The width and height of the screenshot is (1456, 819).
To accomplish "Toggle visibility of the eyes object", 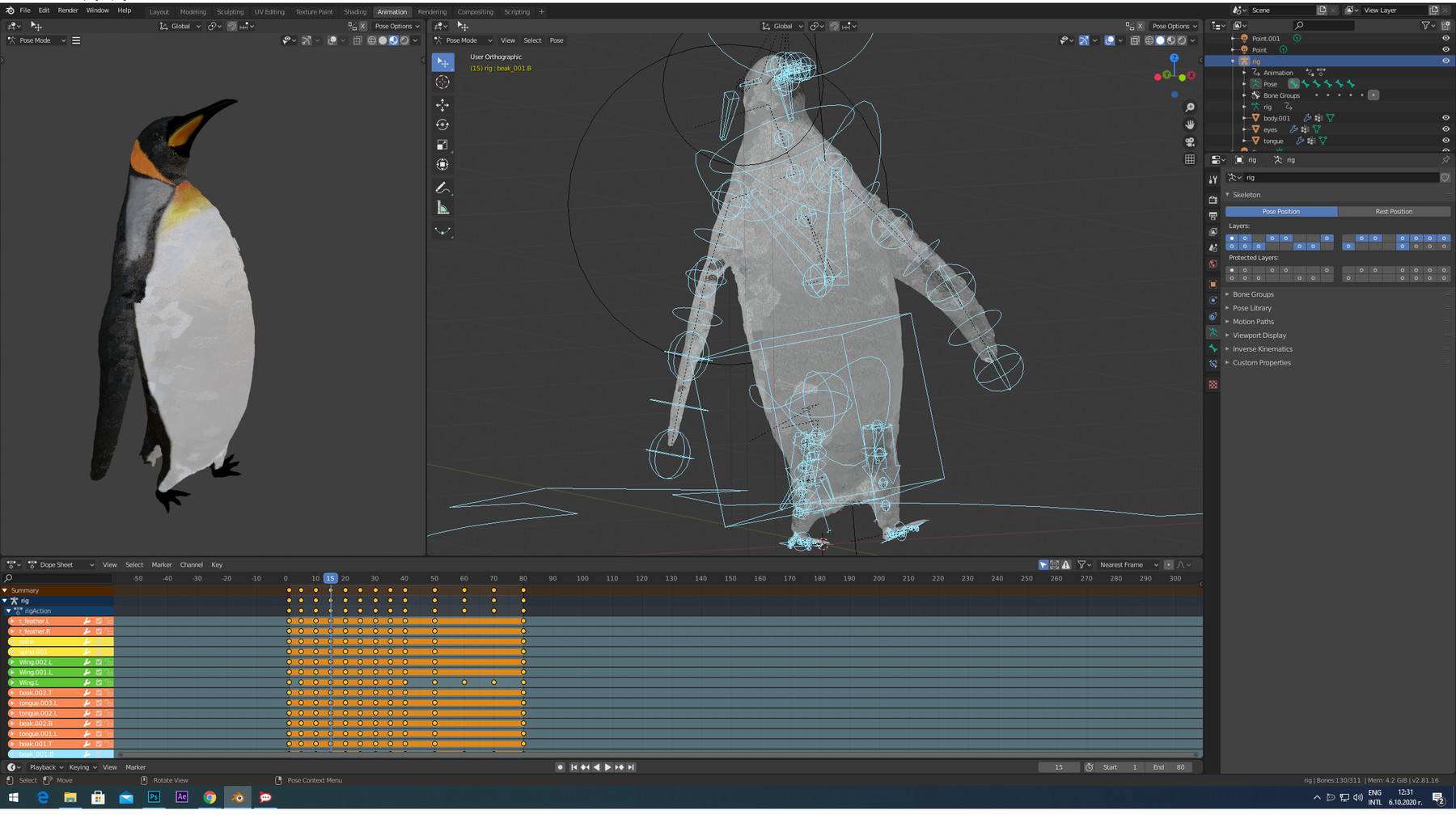I will pos(1445,129).
